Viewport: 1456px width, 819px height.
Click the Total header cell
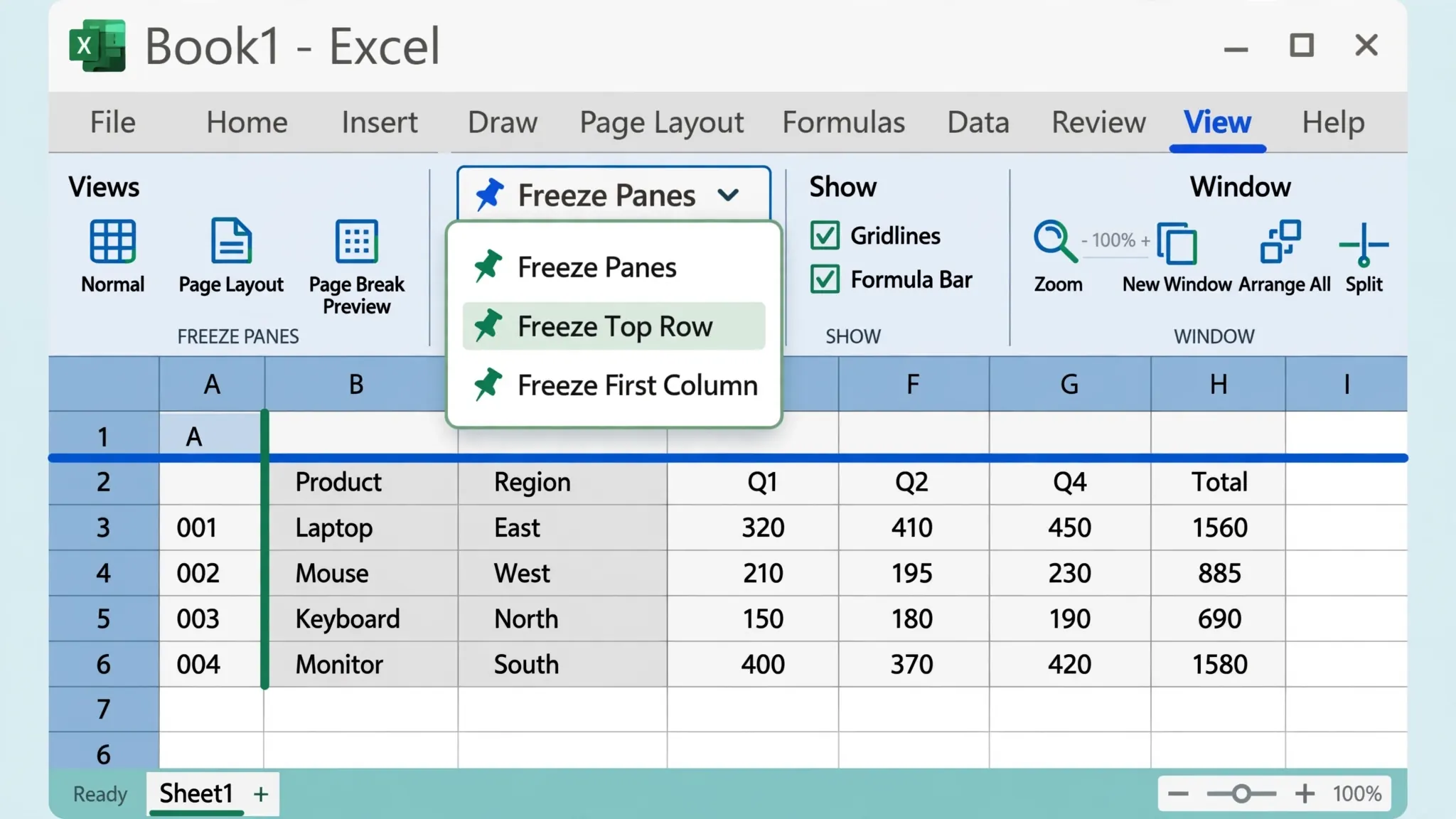(x=1219, y=482)
